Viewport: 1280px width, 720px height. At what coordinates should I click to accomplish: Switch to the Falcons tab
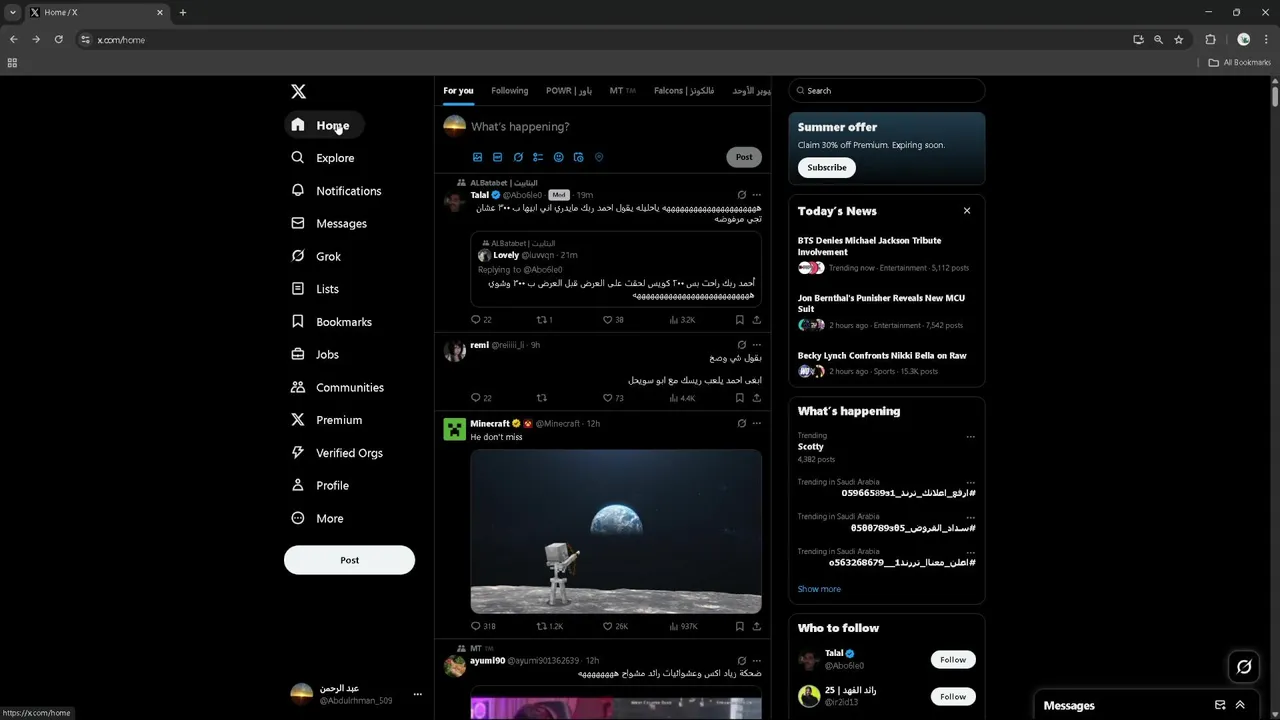684,91
